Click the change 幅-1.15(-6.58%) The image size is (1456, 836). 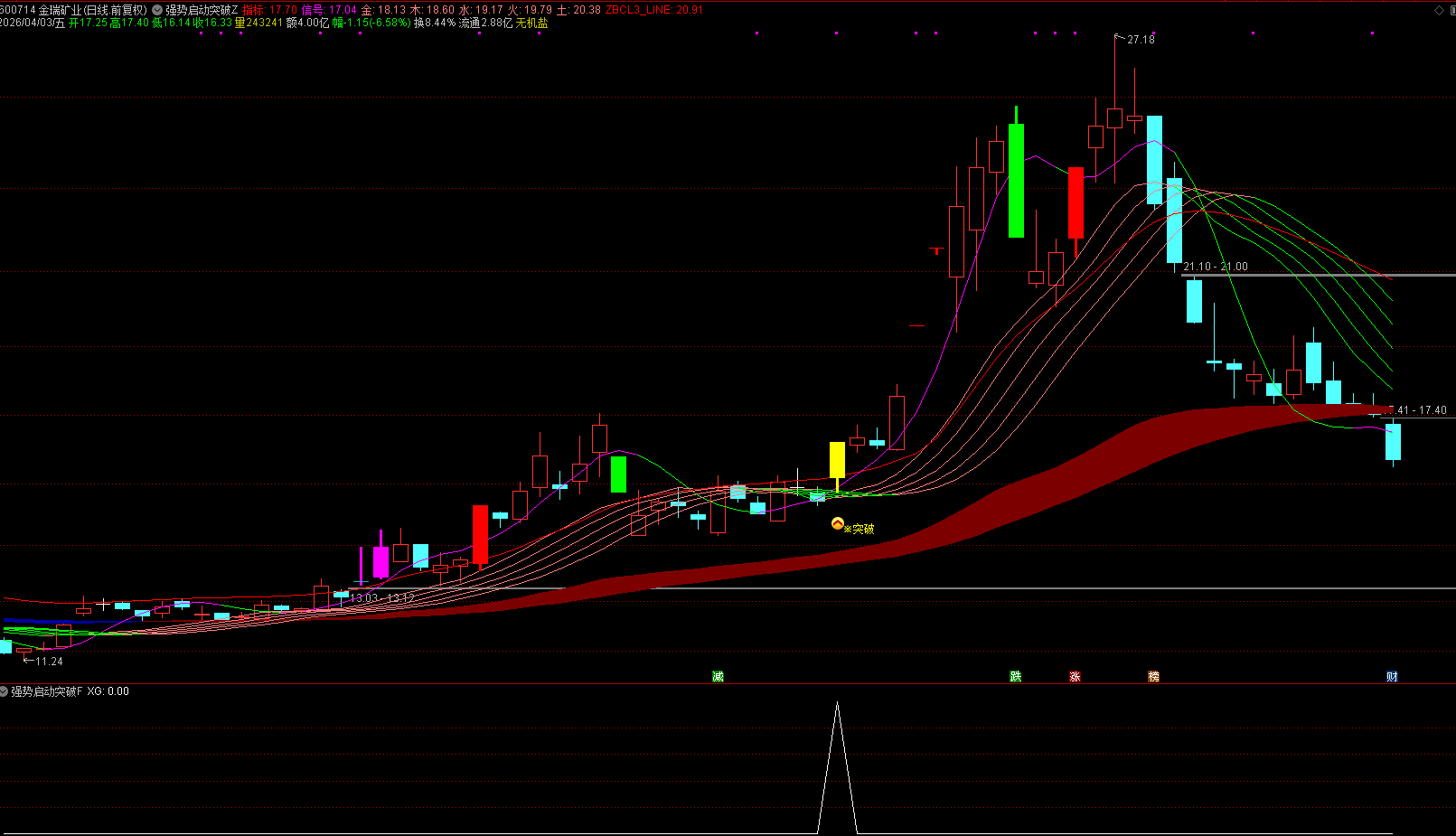click(371, 23)
